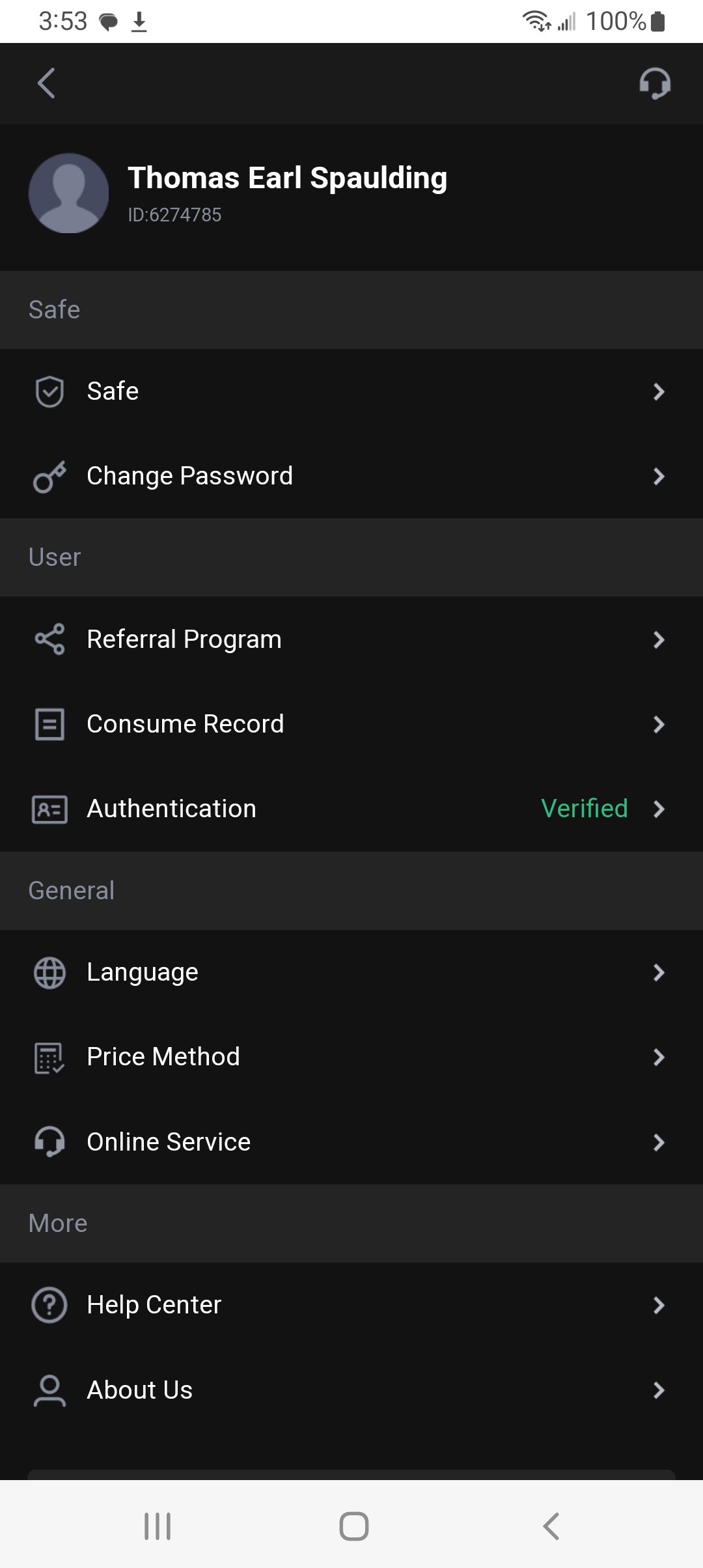Tap the key icon for Change Password

point(49,477)
